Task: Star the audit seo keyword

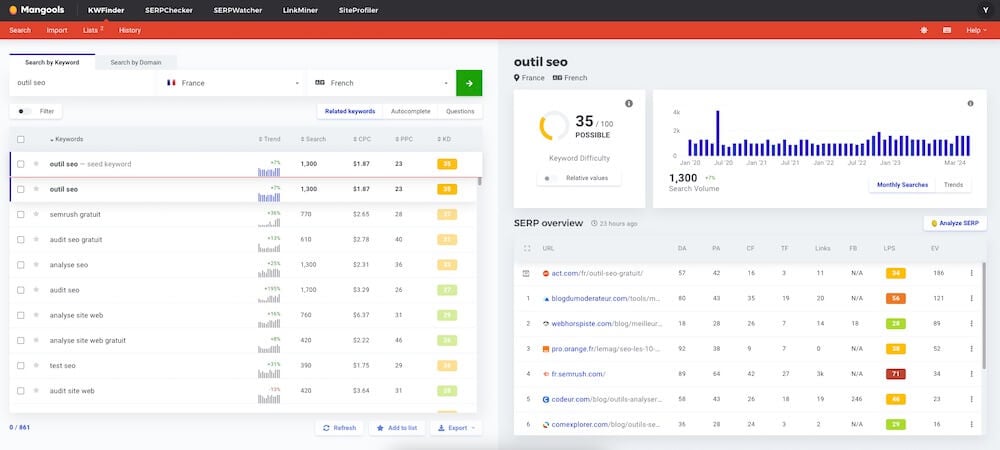Action: click(x=36, y=290)
